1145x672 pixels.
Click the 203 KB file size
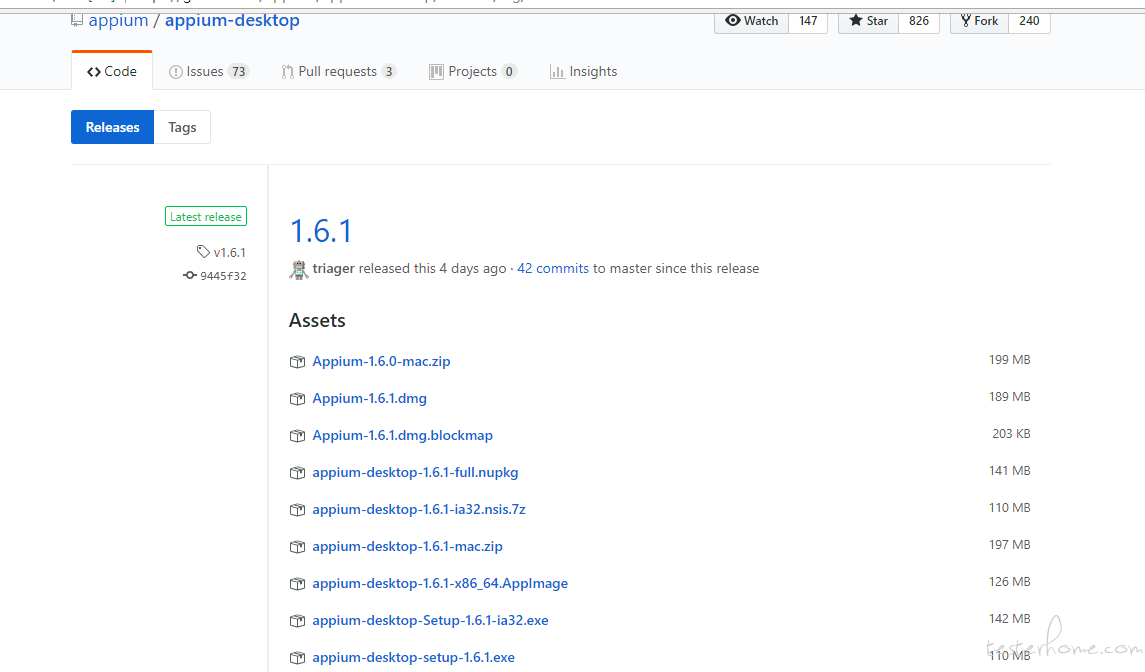tap(1011, 434)
